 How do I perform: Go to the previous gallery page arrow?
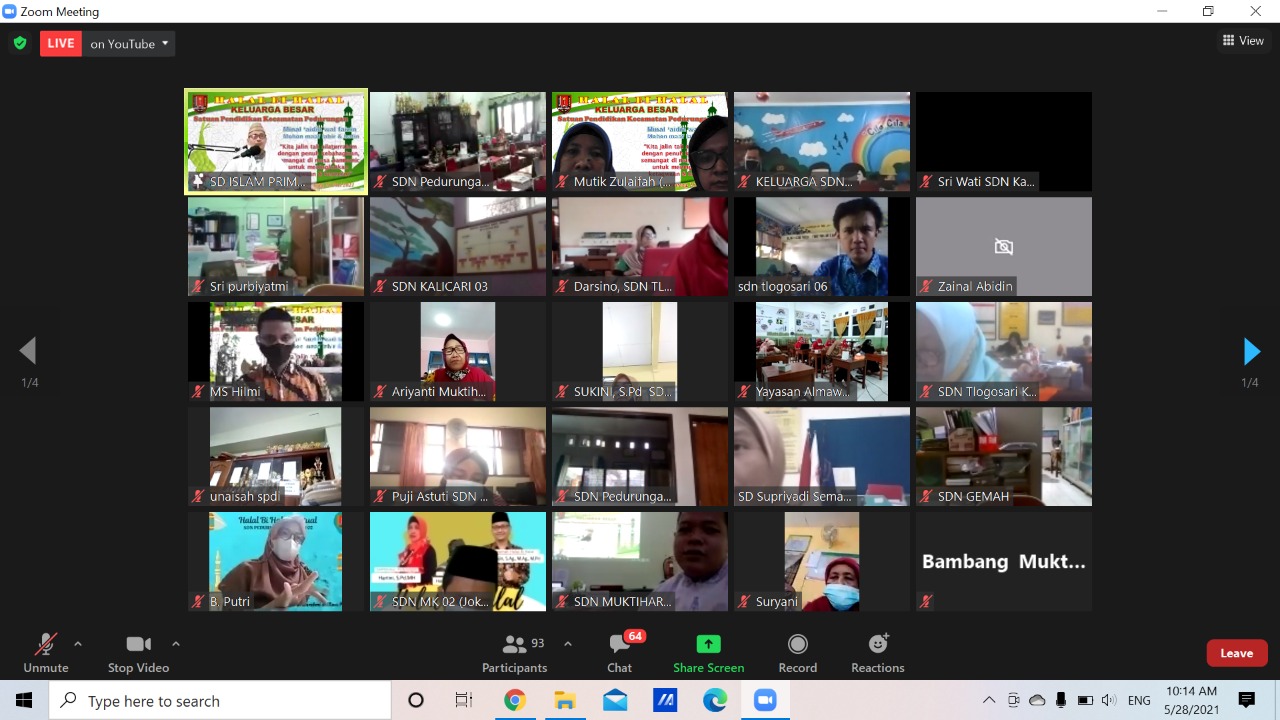(28, 351)
